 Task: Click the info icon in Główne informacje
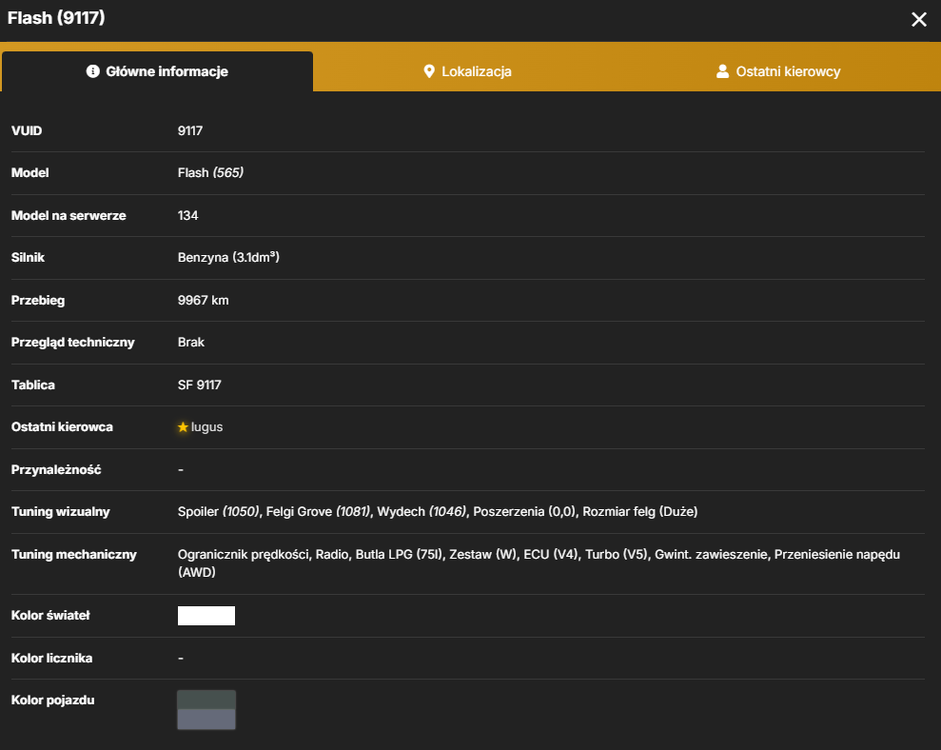tap(93, 71)
